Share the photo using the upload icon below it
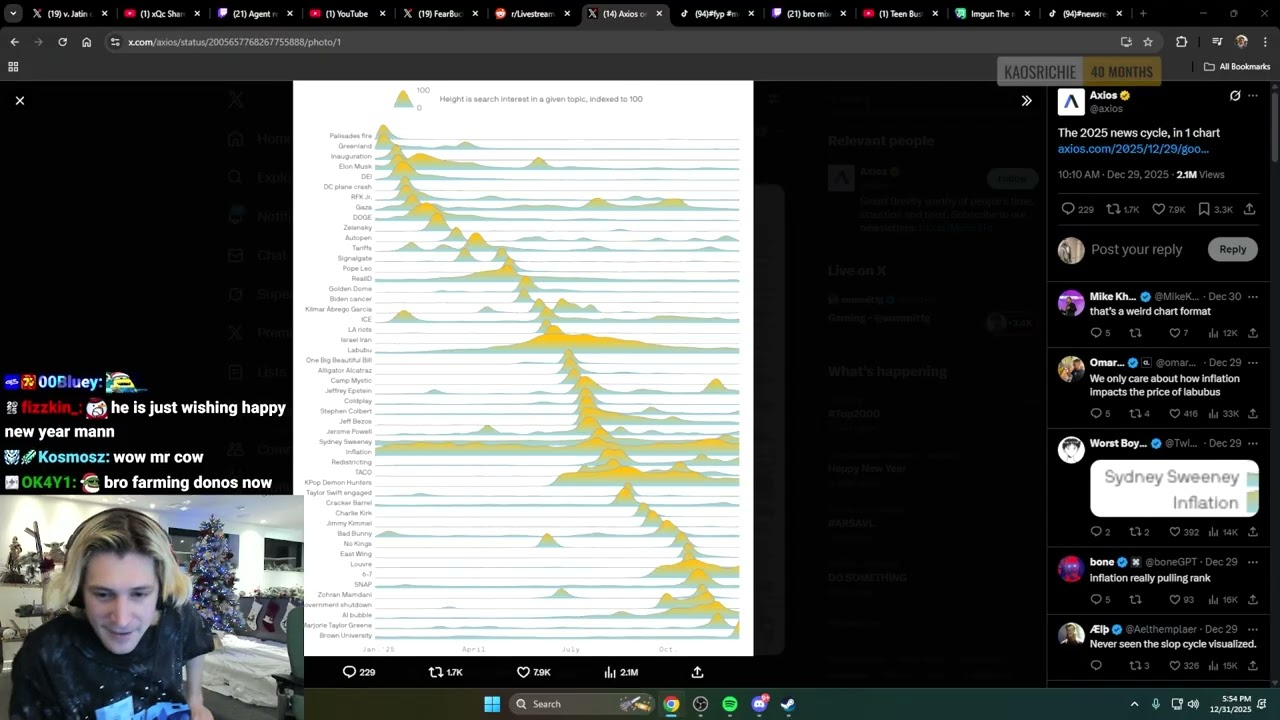The width and height of the screenshot is (1280, 720). pos(697,672)
